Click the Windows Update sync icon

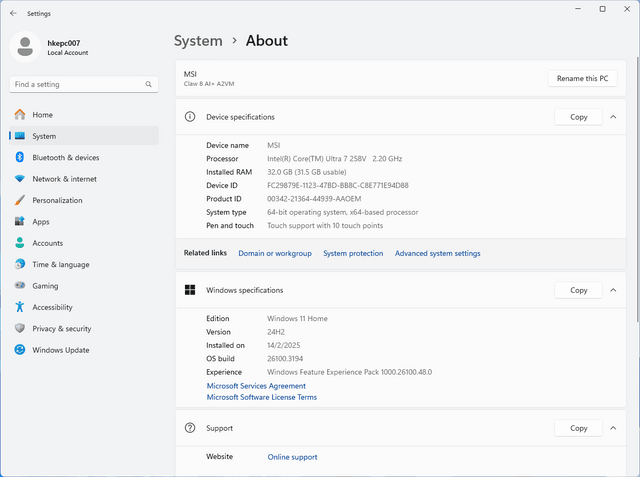click(x=20, y=350)
